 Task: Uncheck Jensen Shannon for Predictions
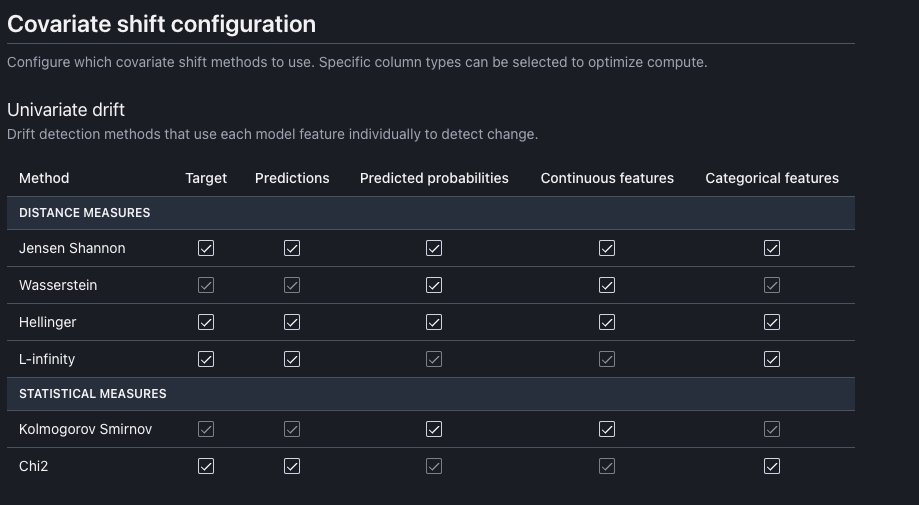(292, 248)
